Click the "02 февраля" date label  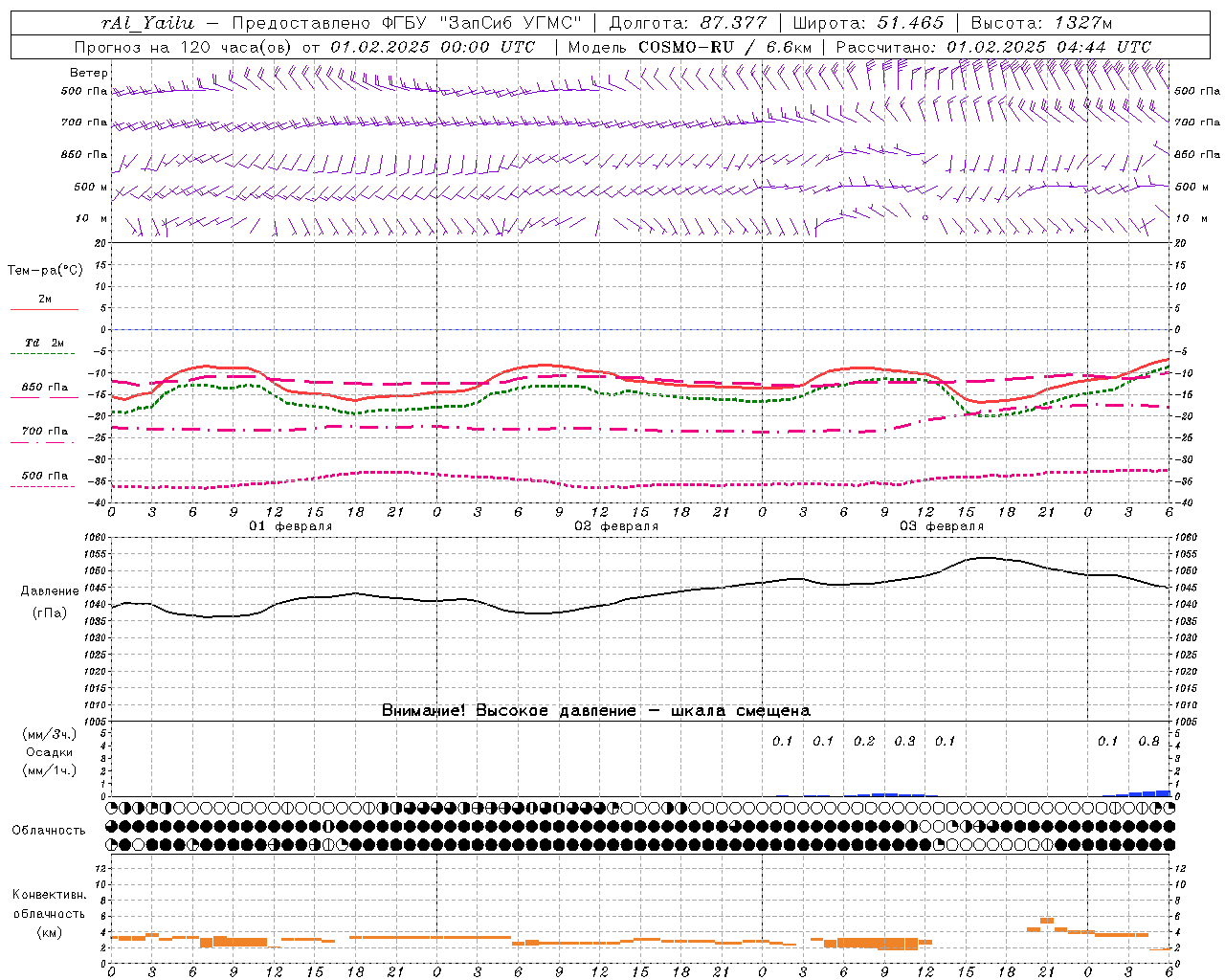(x=616, y=526)
